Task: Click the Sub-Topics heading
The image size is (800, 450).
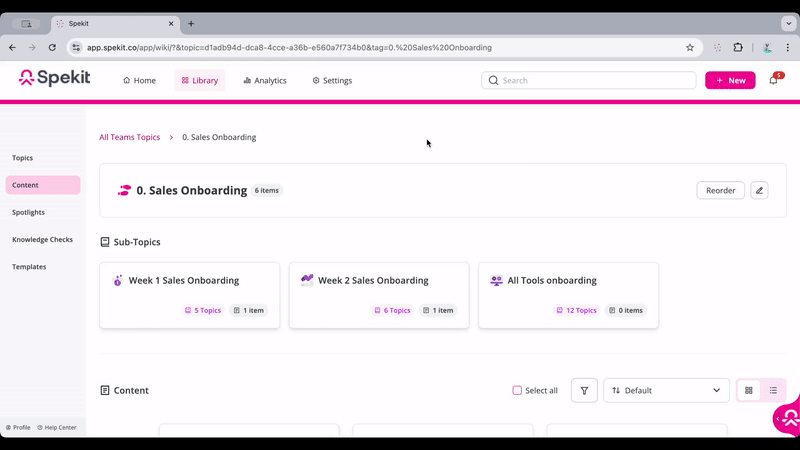Action: click(x=137, y=242)
